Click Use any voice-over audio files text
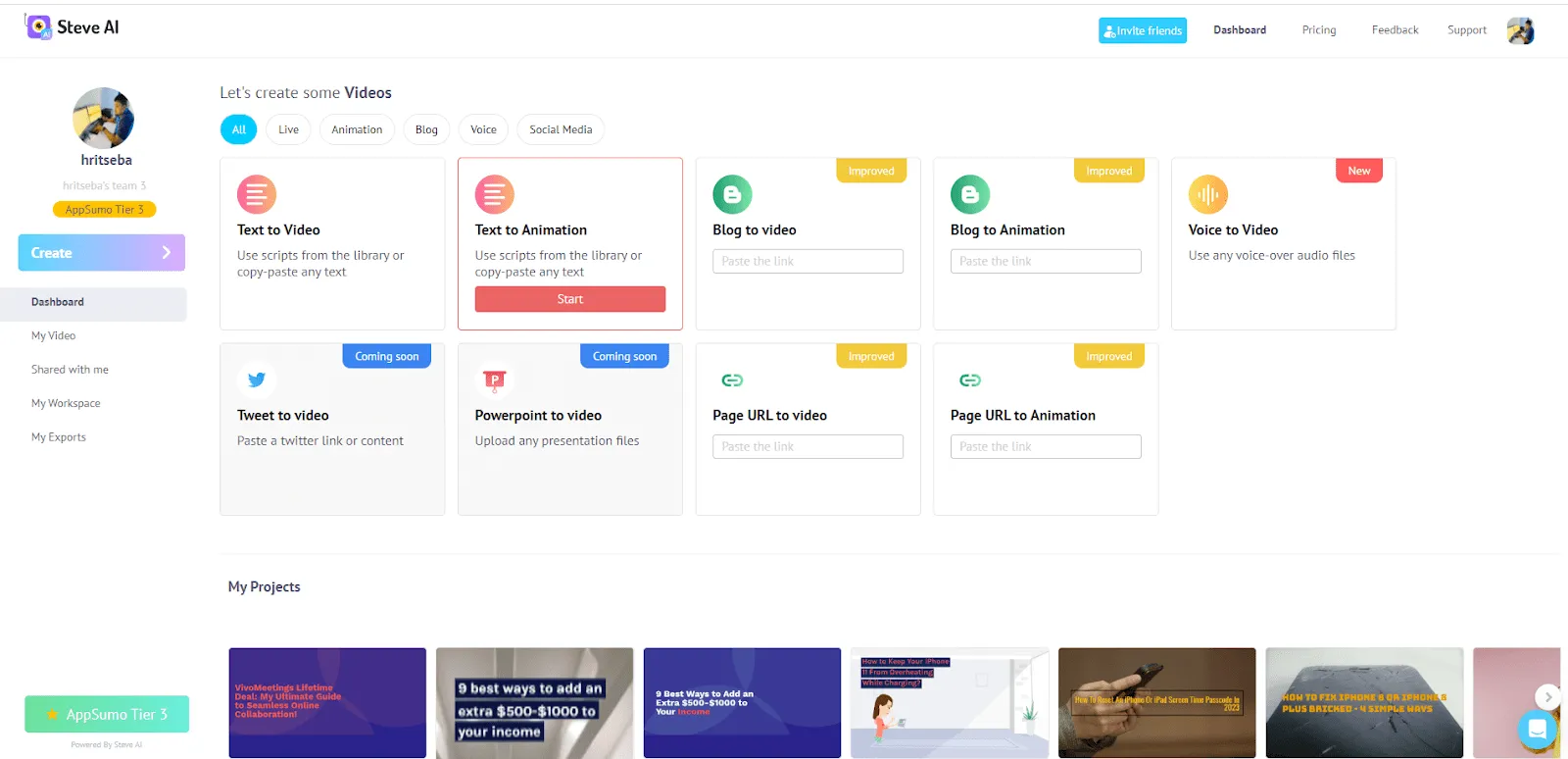Viewport: 1568px width, 759px height. 1272,255
